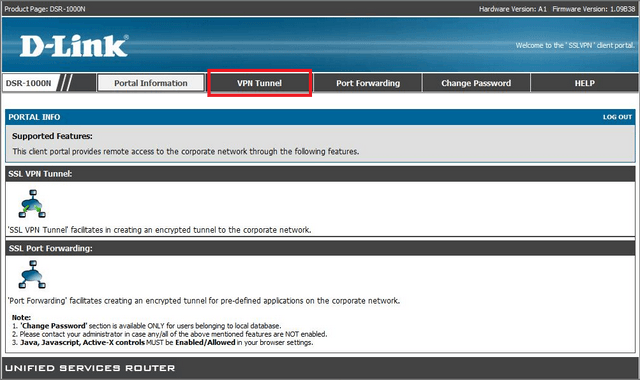
Task: Click the SSL Port Forwarding network icon
Action: point(32,274)
